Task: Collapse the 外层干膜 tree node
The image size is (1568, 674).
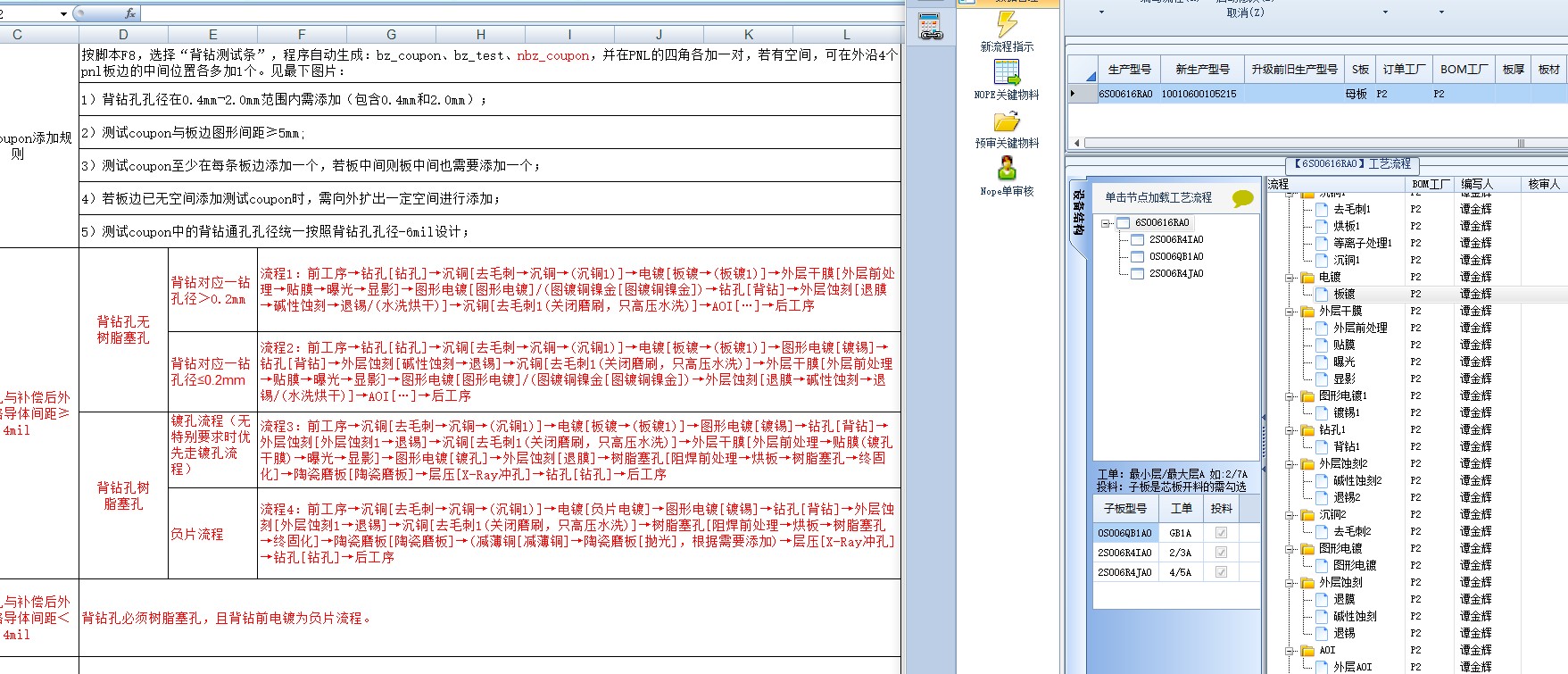Action: [1290, 312]
